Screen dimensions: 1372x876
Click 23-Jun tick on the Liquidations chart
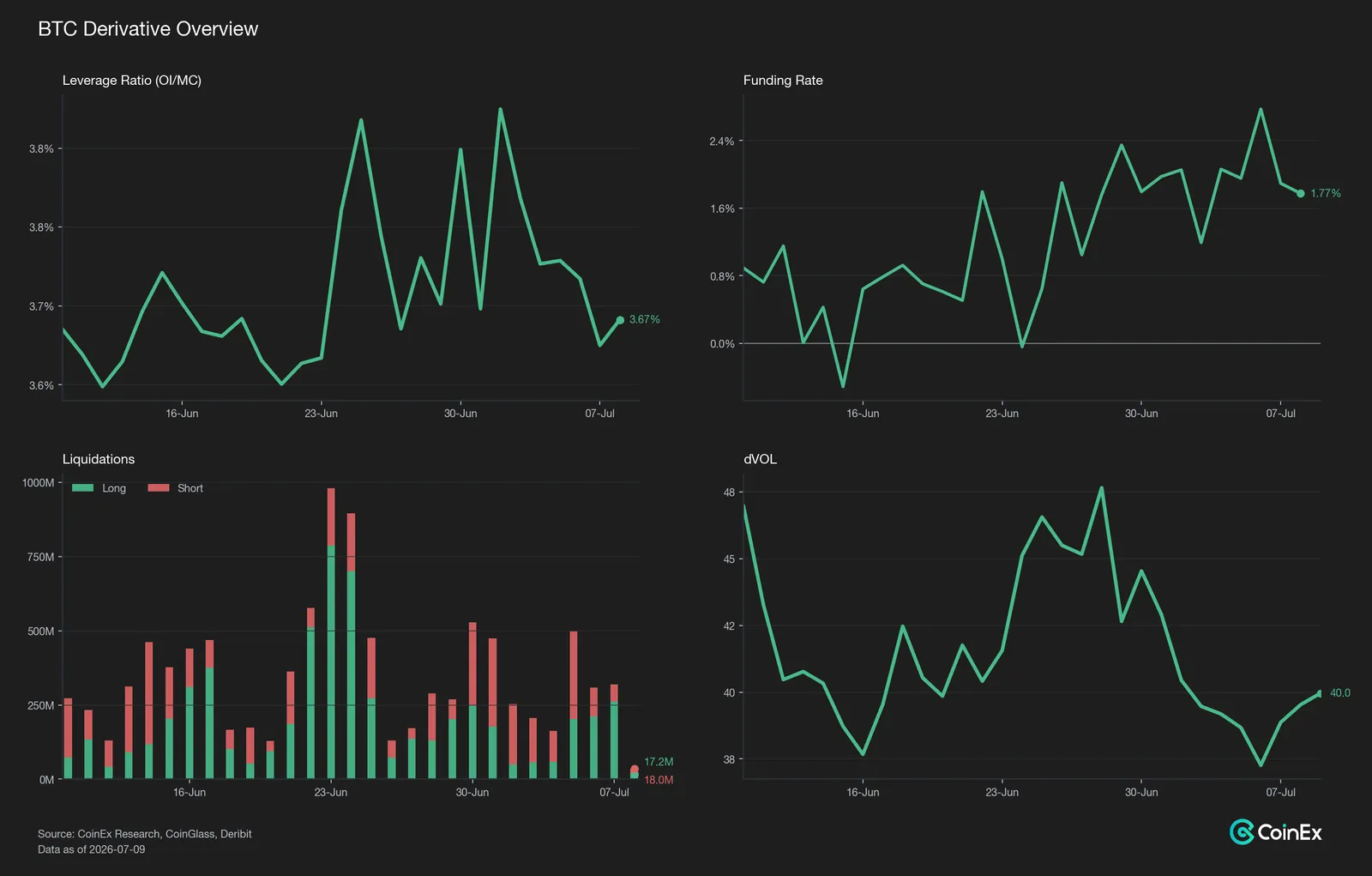[331, 793]
